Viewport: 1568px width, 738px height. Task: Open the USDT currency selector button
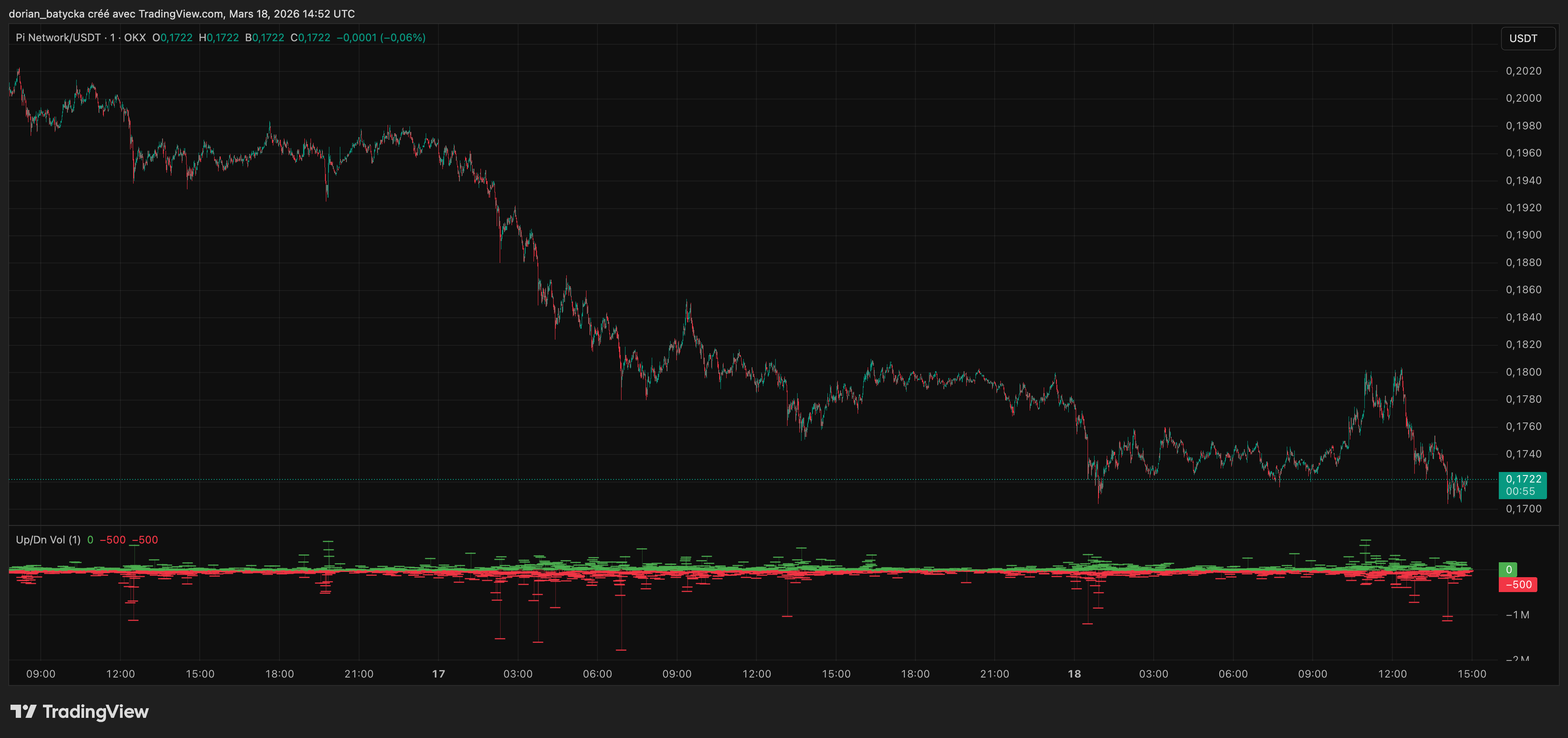coord(1527,39)
